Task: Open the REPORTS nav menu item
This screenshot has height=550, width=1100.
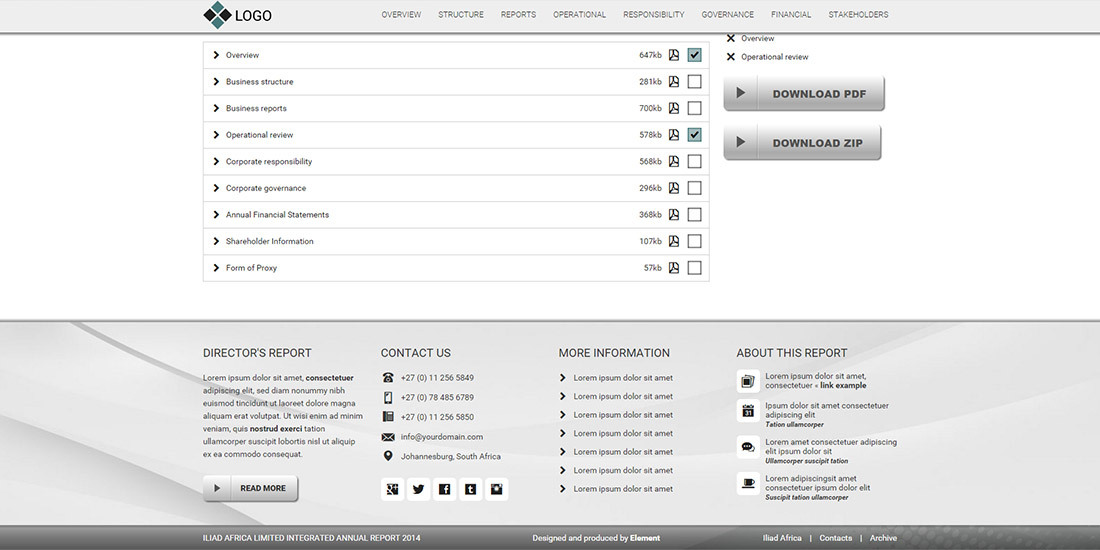Action: pyautogui.click(x=518, y=15)
